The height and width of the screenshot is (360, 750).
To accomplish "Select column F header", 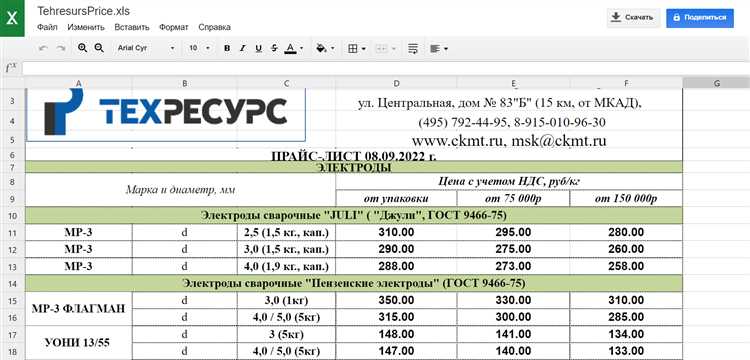I will pyautogui.click(x=626, y=83).
